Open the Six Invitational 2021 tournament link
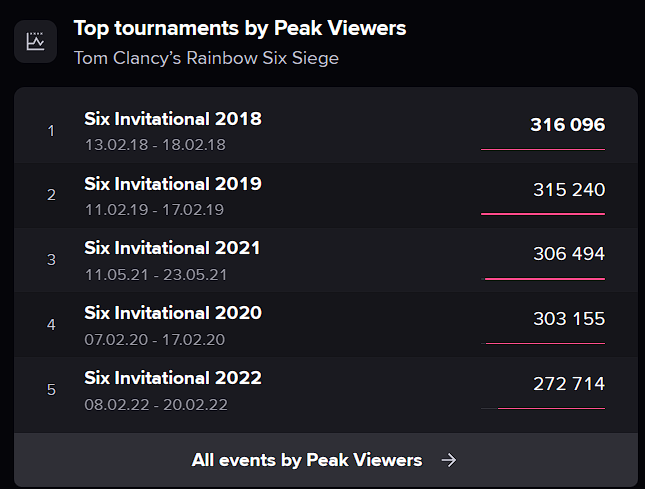The width and height of the screenshot is (645, 489). [173, 248]
